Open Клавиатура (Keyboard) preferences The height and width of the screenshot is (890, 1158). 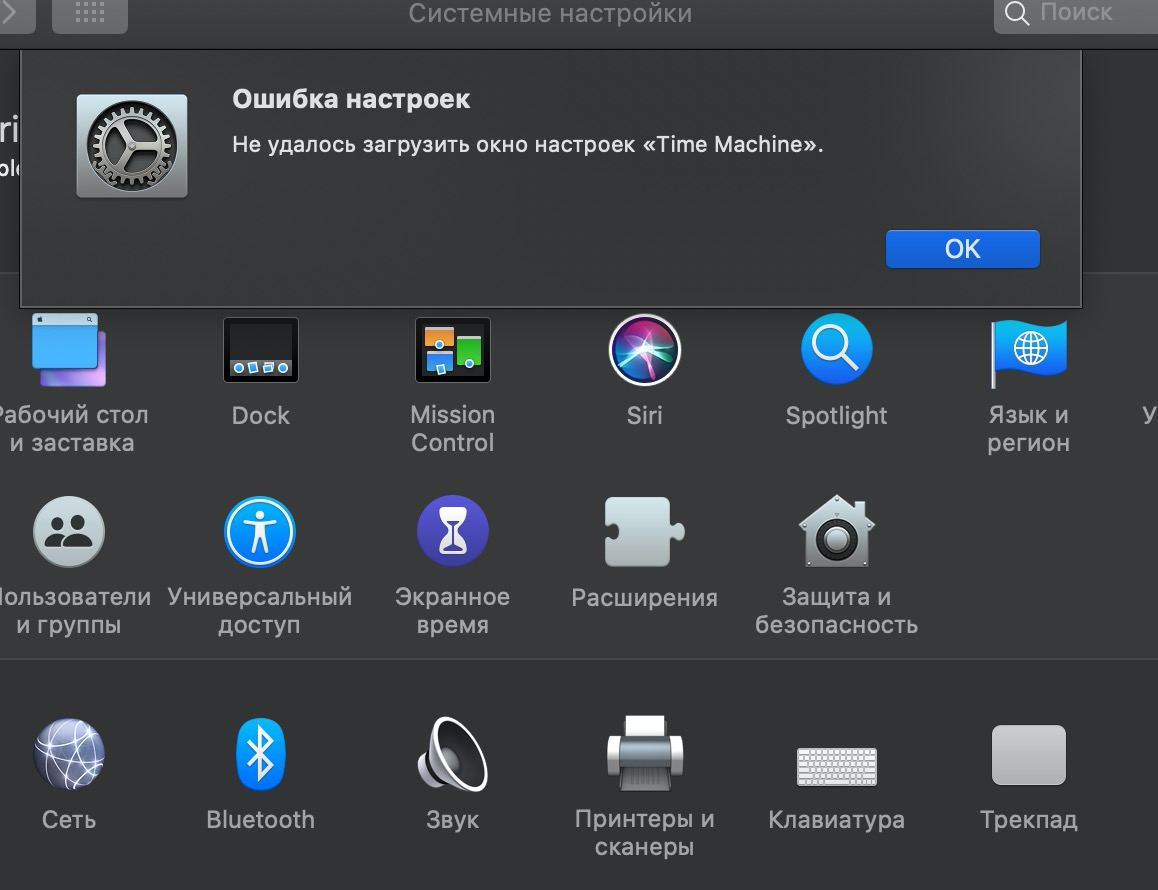837,766
